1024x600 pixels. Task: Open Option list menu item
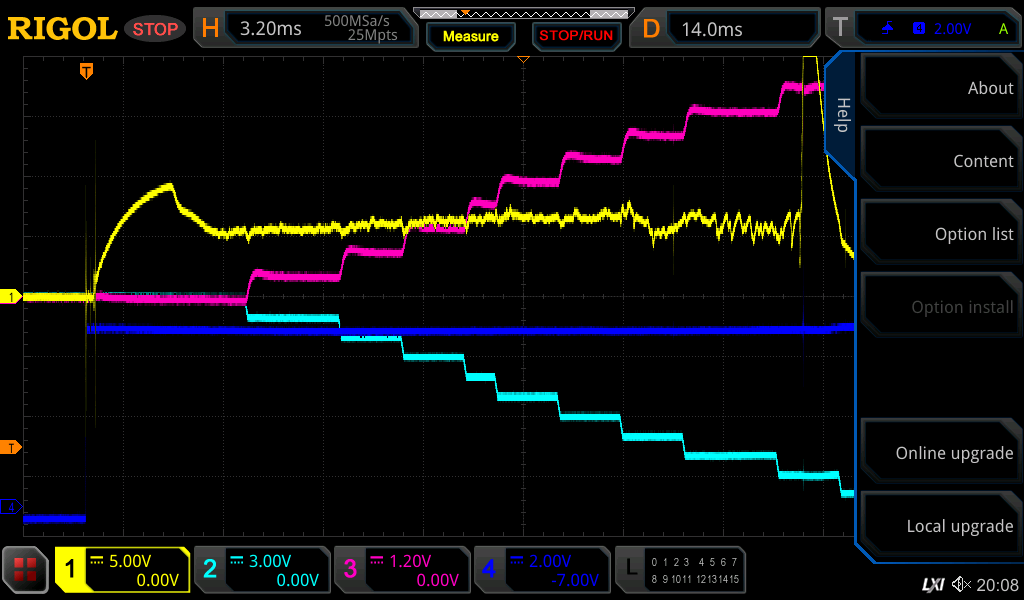point(942,234)
